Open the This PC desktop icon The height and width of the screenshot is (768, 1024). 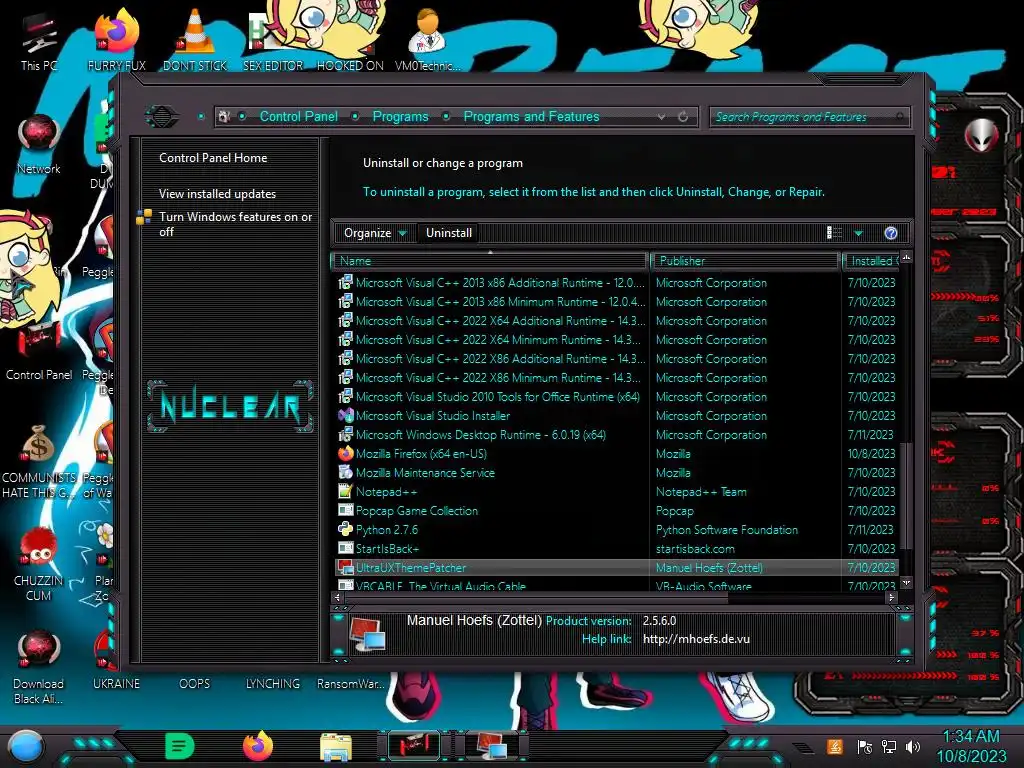39,40
